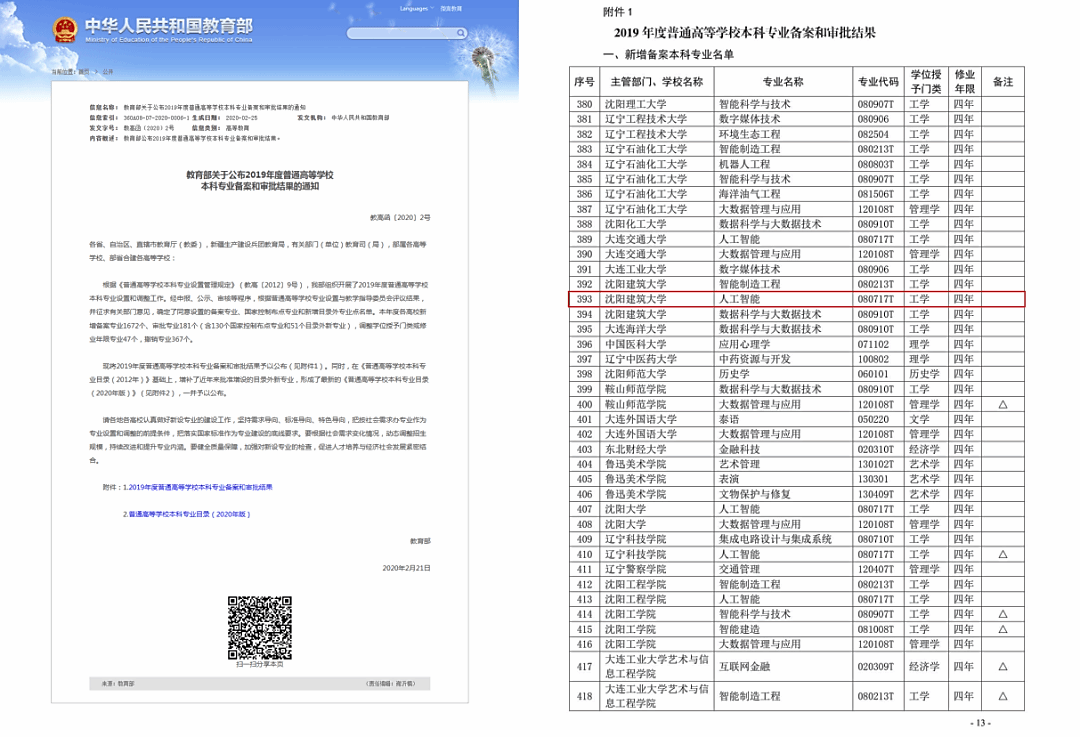Click the 首页 breadcrumb link
This screenshot has width=1080, height=737.
point(84,72)
